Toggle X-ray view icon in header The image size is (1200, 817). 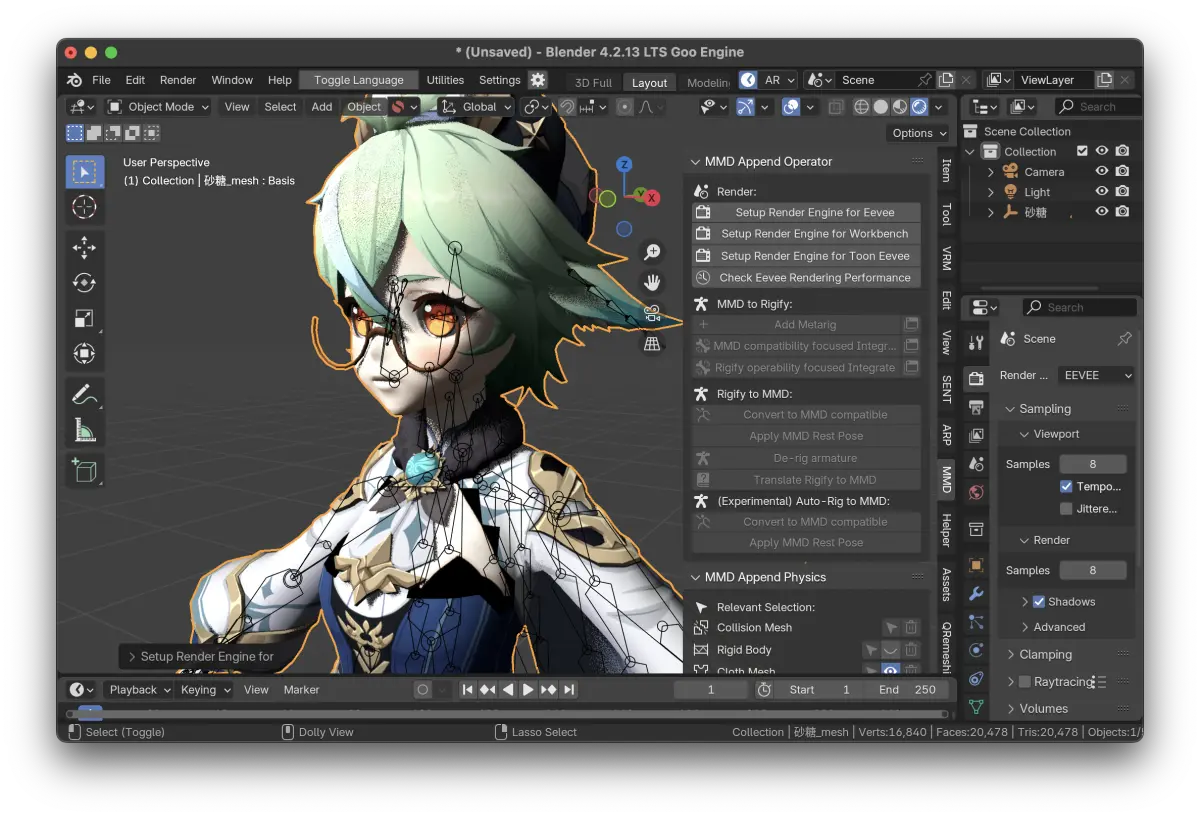pos(837,107)
